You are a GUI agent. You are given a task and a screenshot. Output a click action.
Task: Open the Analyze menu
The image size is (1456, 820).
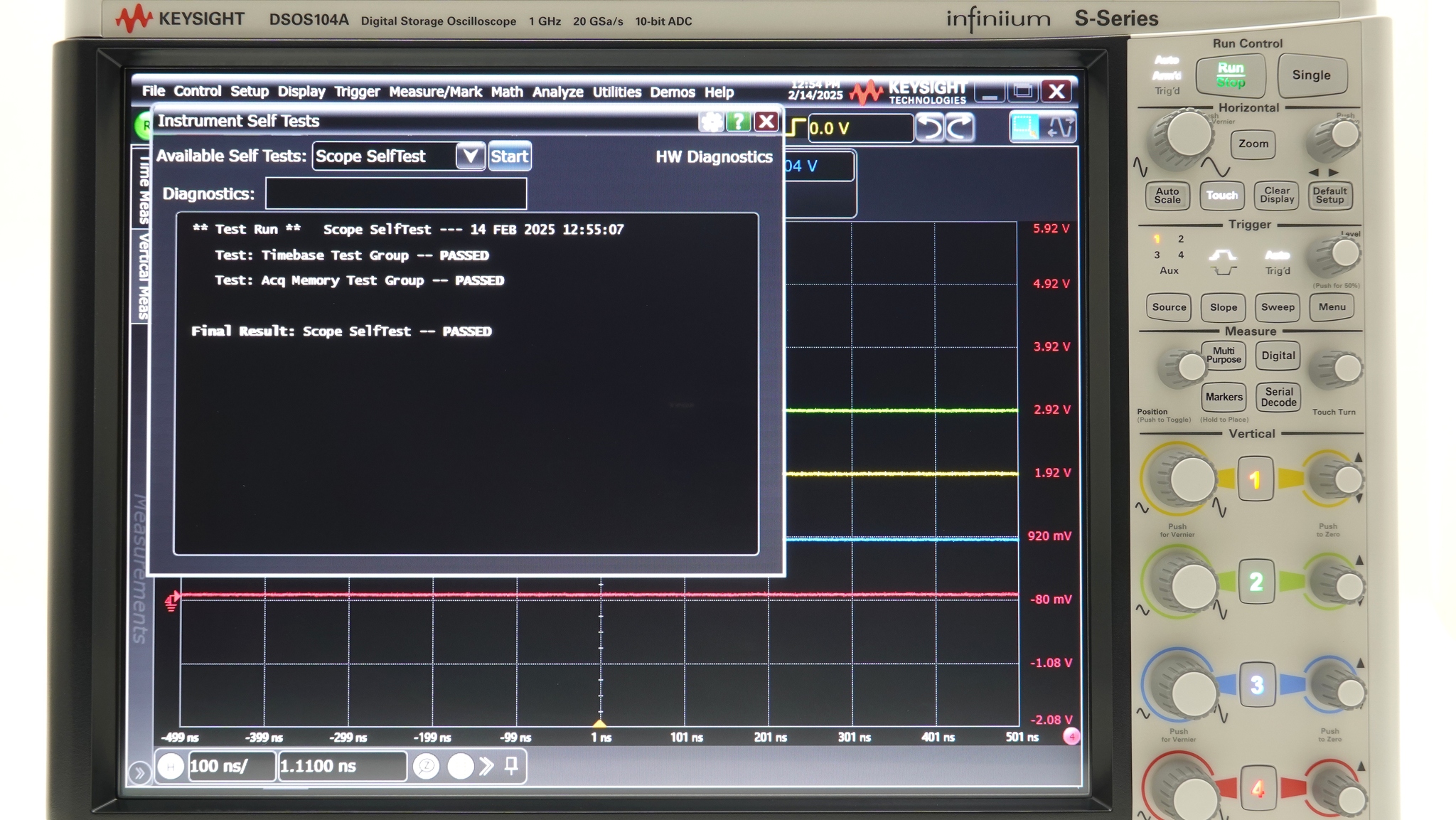tap(557, 91)
